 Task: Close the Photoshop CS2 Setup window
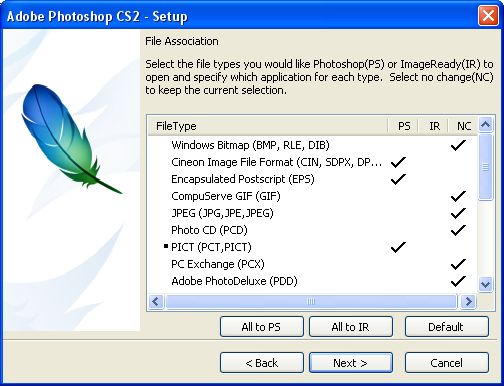488,16
